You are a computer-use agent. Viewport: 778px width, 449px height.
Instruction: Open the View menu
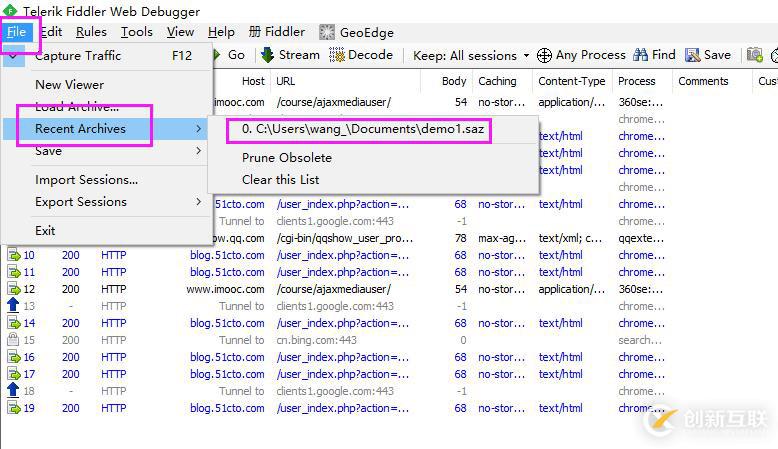click(x=180, y=32)
